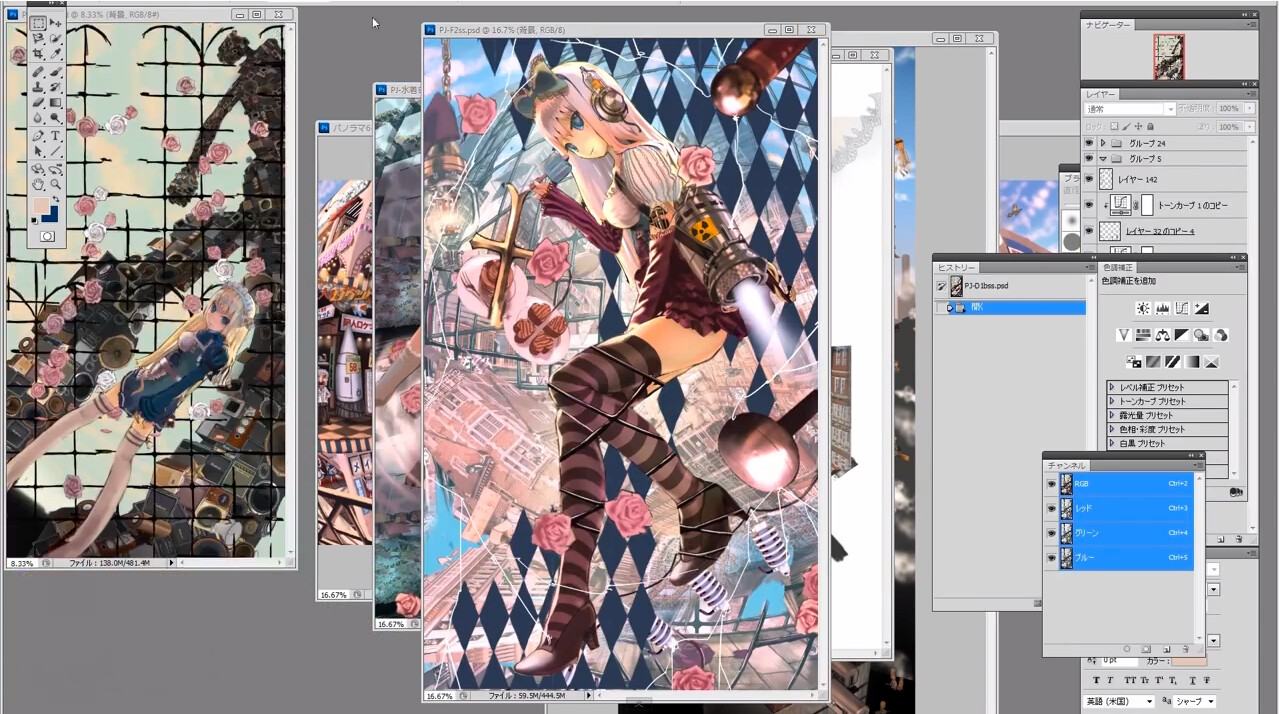Screen dimensions: 1279x714
Task: Hide the グループ 24 layer group
Action: click(x=1089, y=143)
